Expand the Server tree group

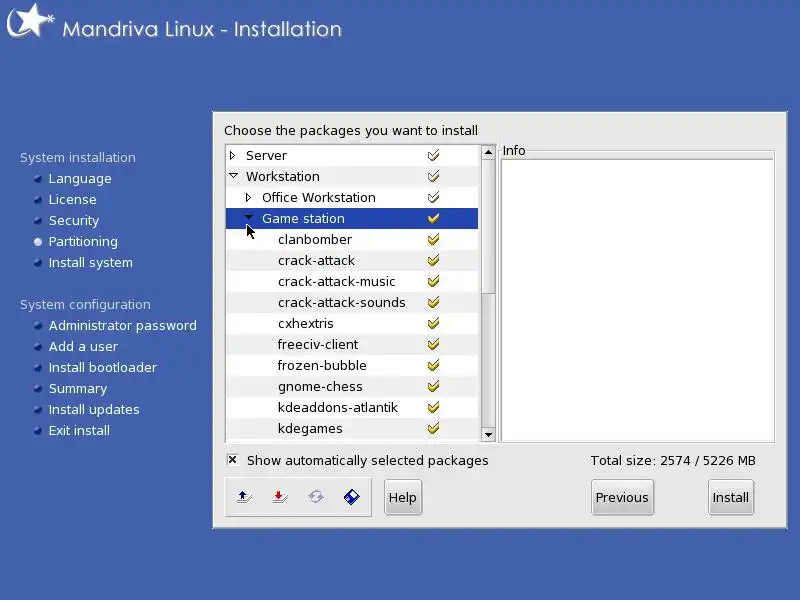click(233, 155)
